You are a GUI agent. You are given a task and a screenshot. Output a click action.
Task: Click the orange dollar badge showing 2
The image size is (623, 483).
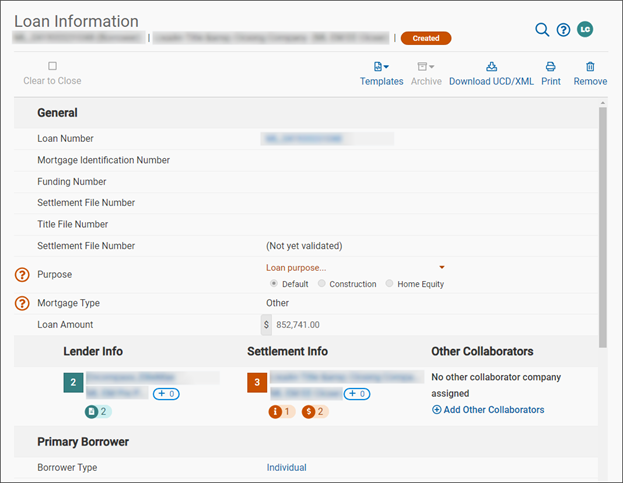315,412
